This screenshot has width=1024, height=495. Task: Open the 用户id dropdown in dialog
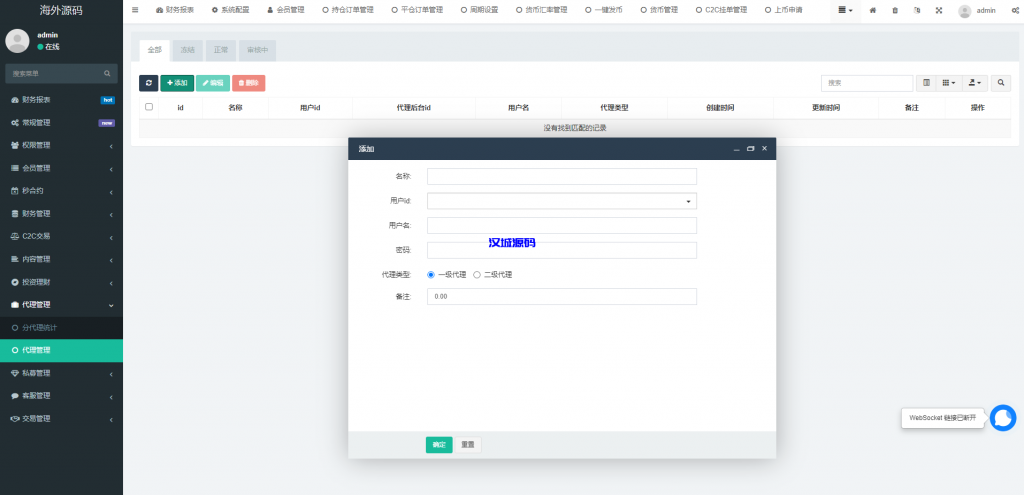[x=562, y=201]
